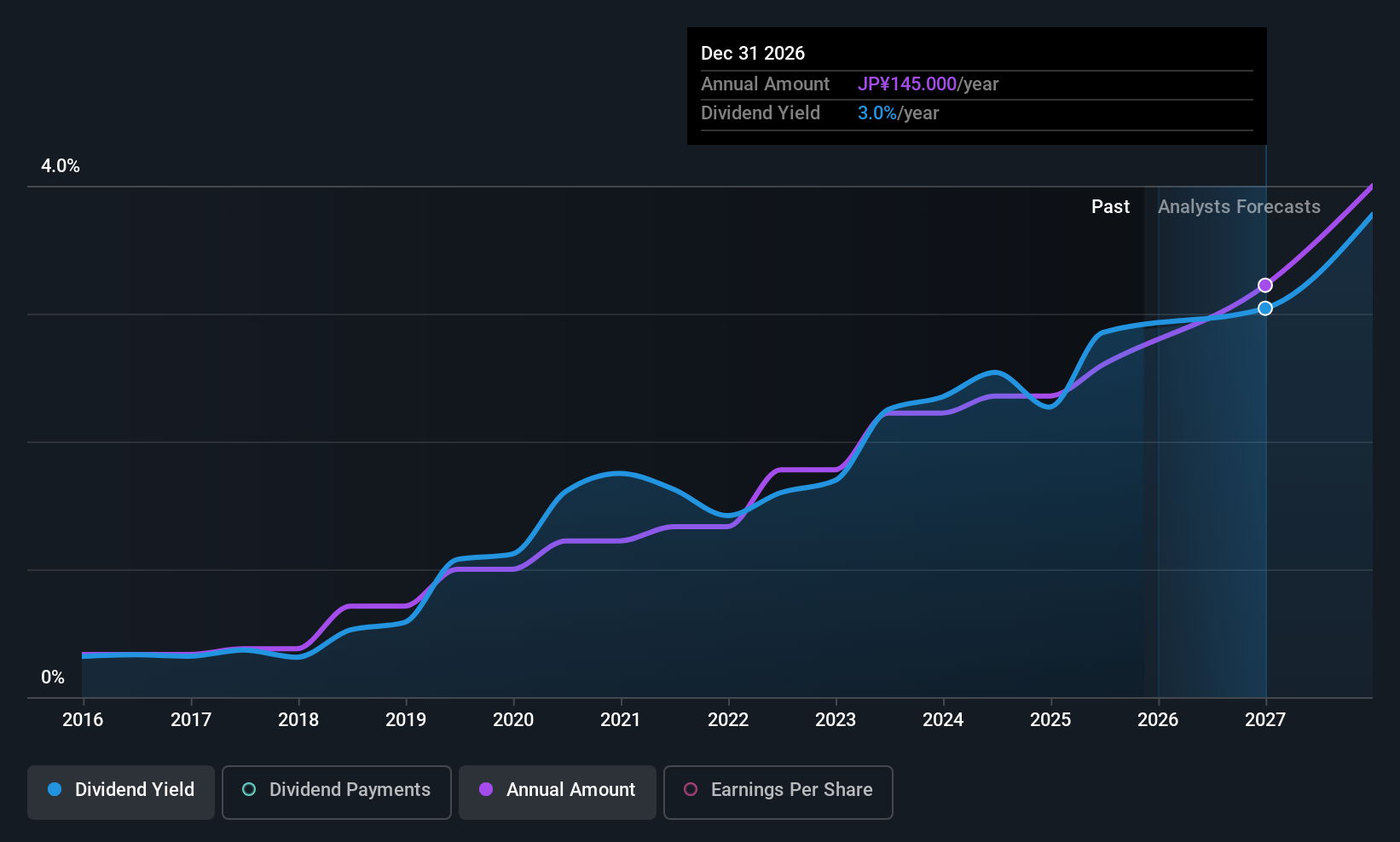The height and width of the screenshot is (842, 1400).
Task: Click the purple Annual Amount data point marker
Action: pos(1265,285)
